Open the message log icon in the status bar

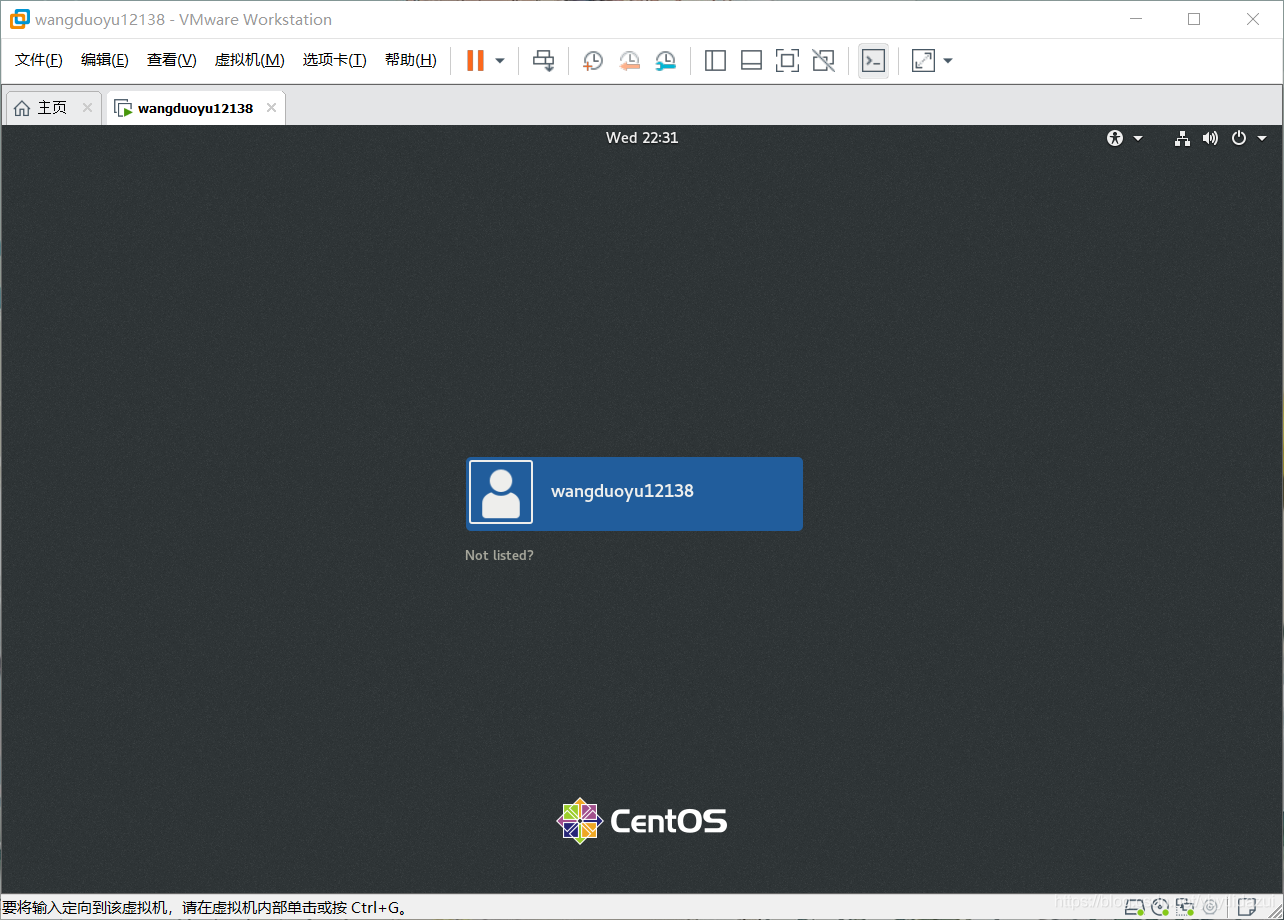pos(1247,907)
